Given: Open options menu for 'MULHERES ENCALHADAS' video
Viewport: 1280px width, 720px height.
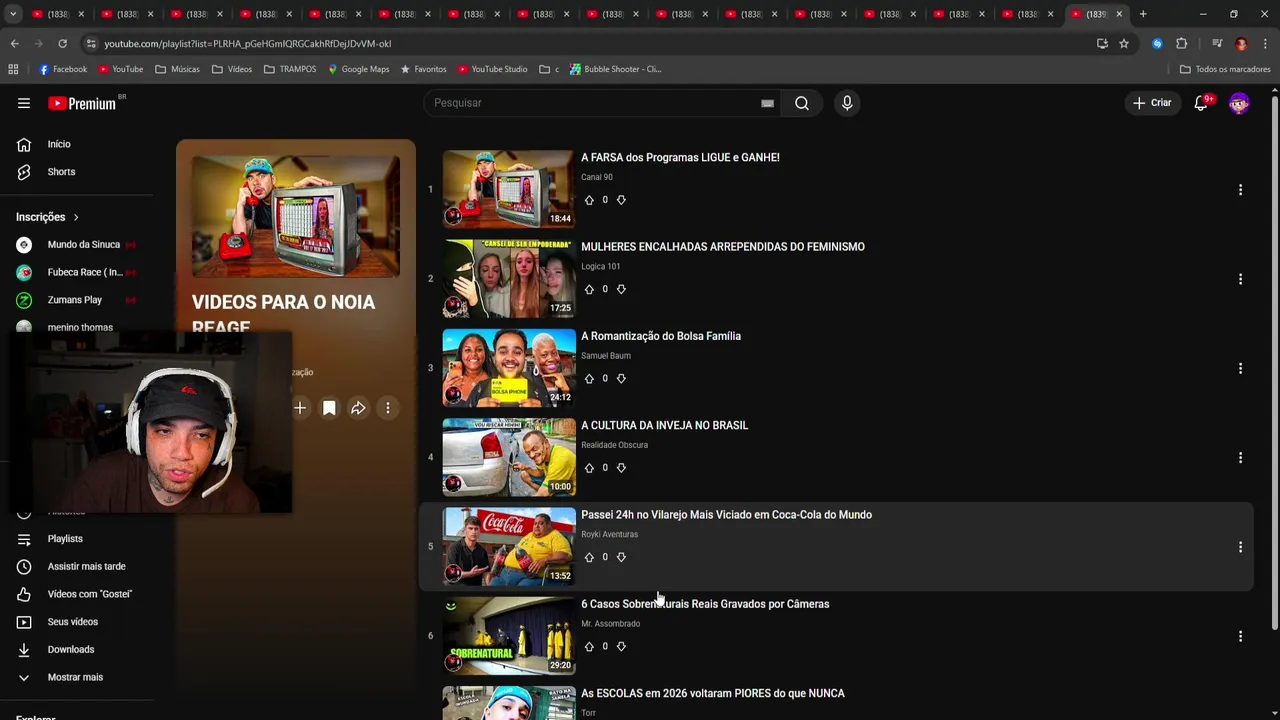Looking at the screenshot, I should [x=1240, y=279].
